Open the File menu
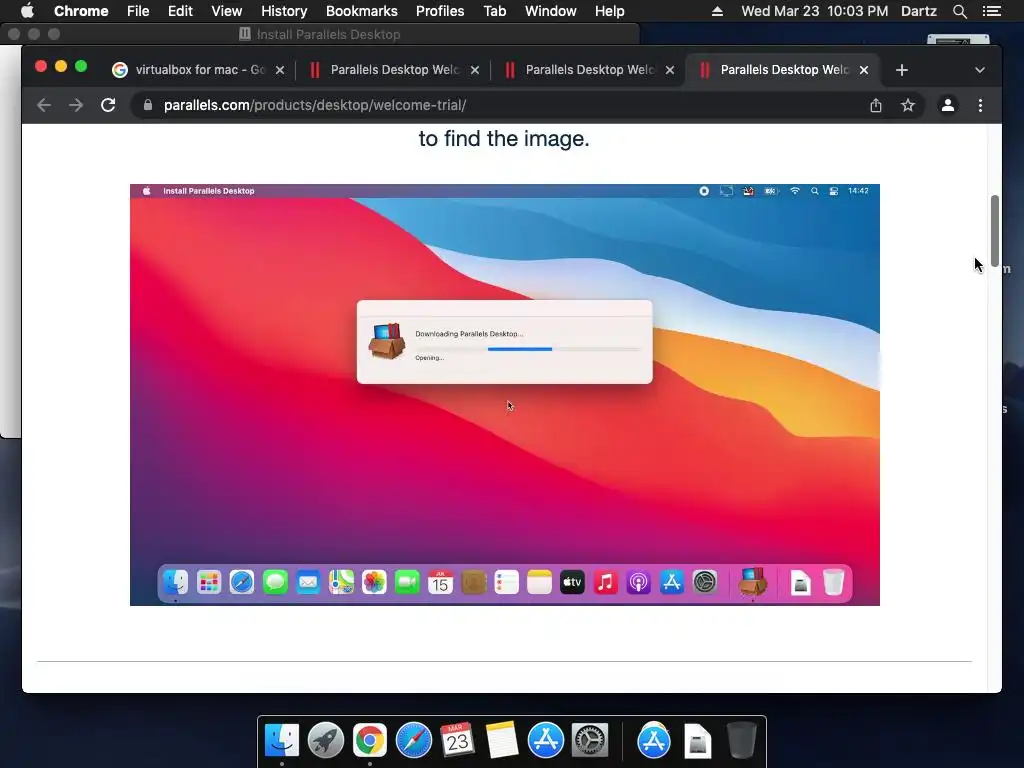1024x768 pixels. [x=138, y=11]
